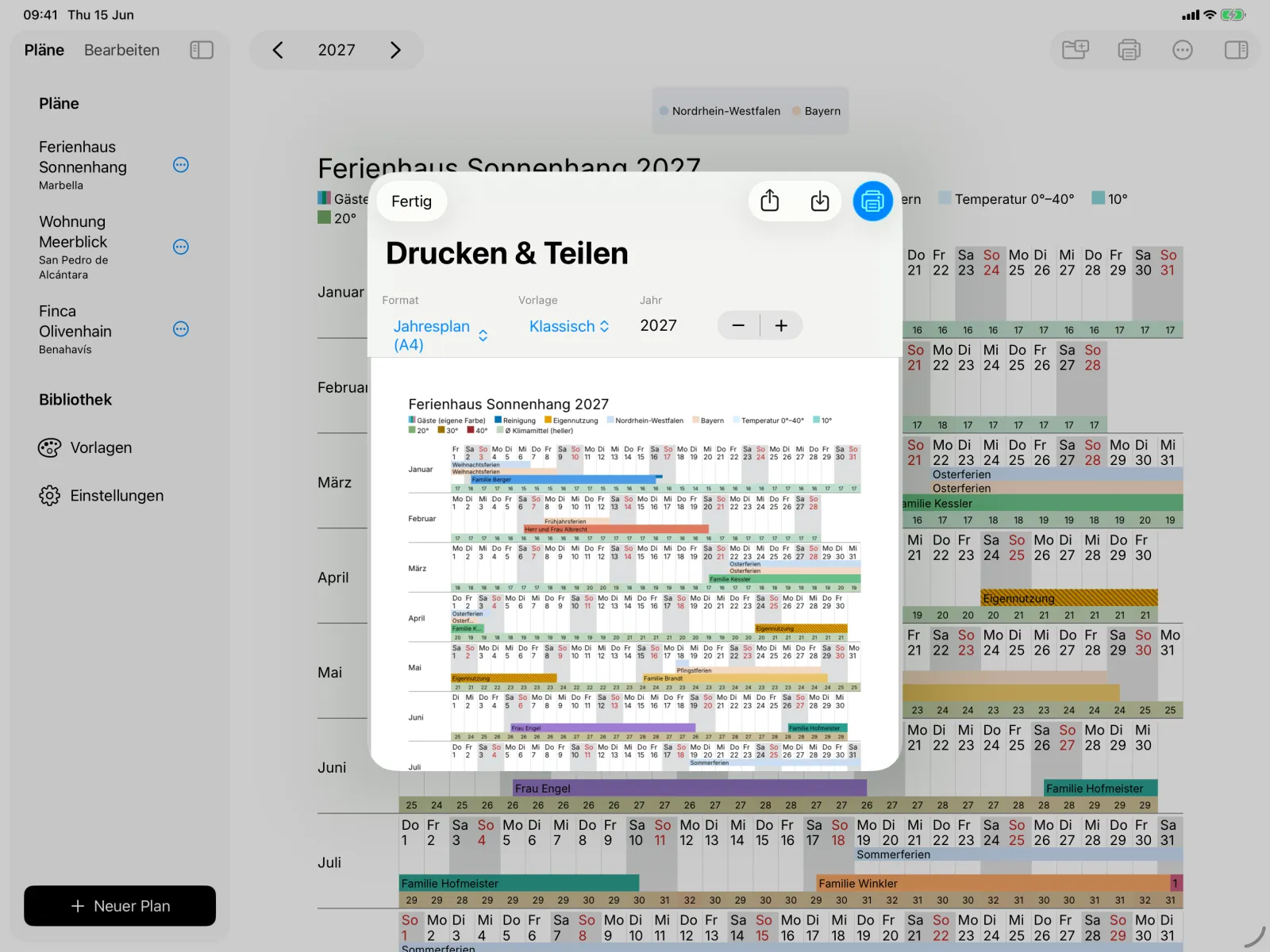The image size is (1270, 952).
Task: Click the 2027 value in Jahr field
Action: click(659, 325)
